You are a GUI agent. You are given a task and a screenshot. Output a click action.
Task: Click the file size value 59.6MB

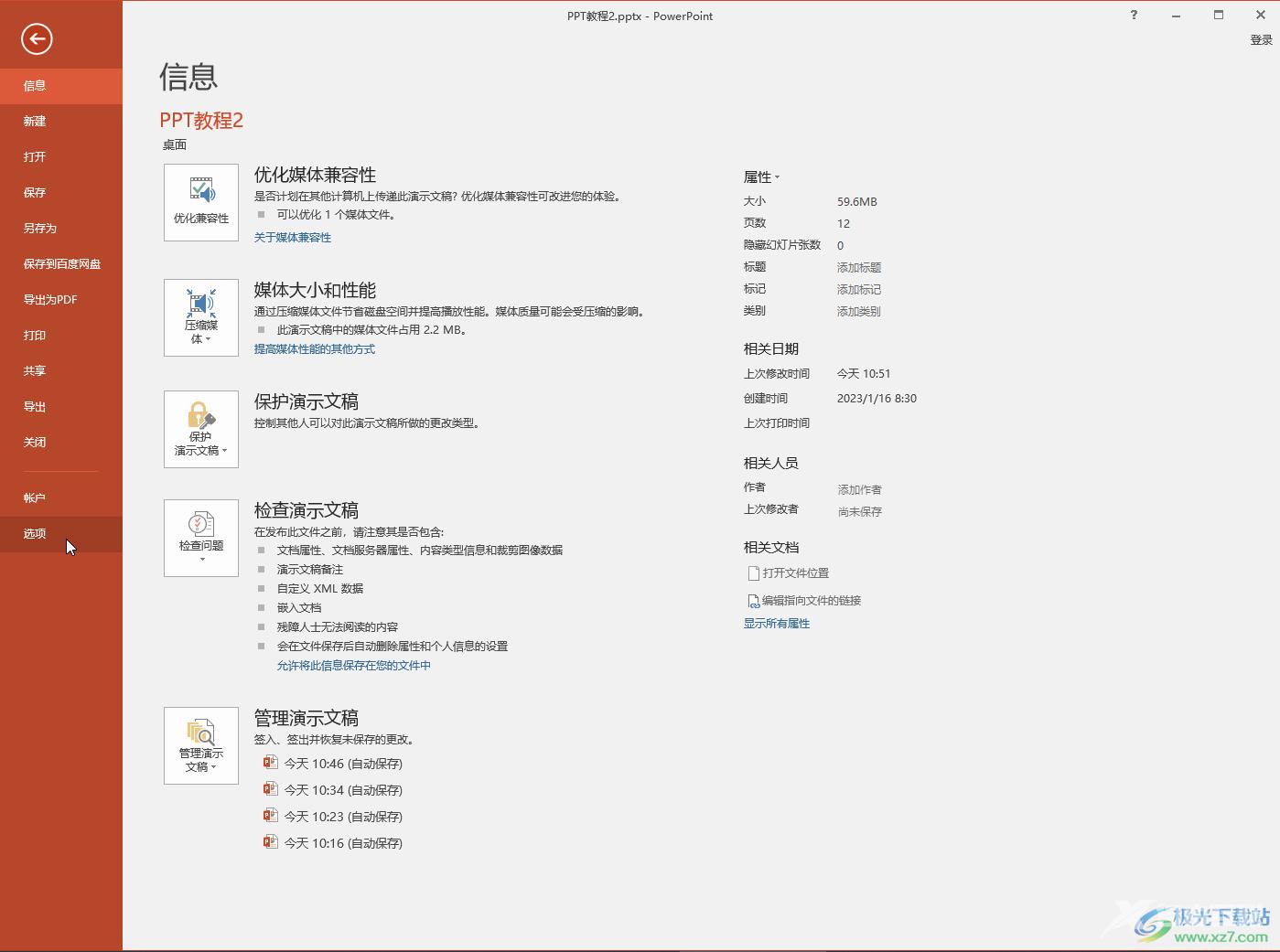(x=857, y=202)
